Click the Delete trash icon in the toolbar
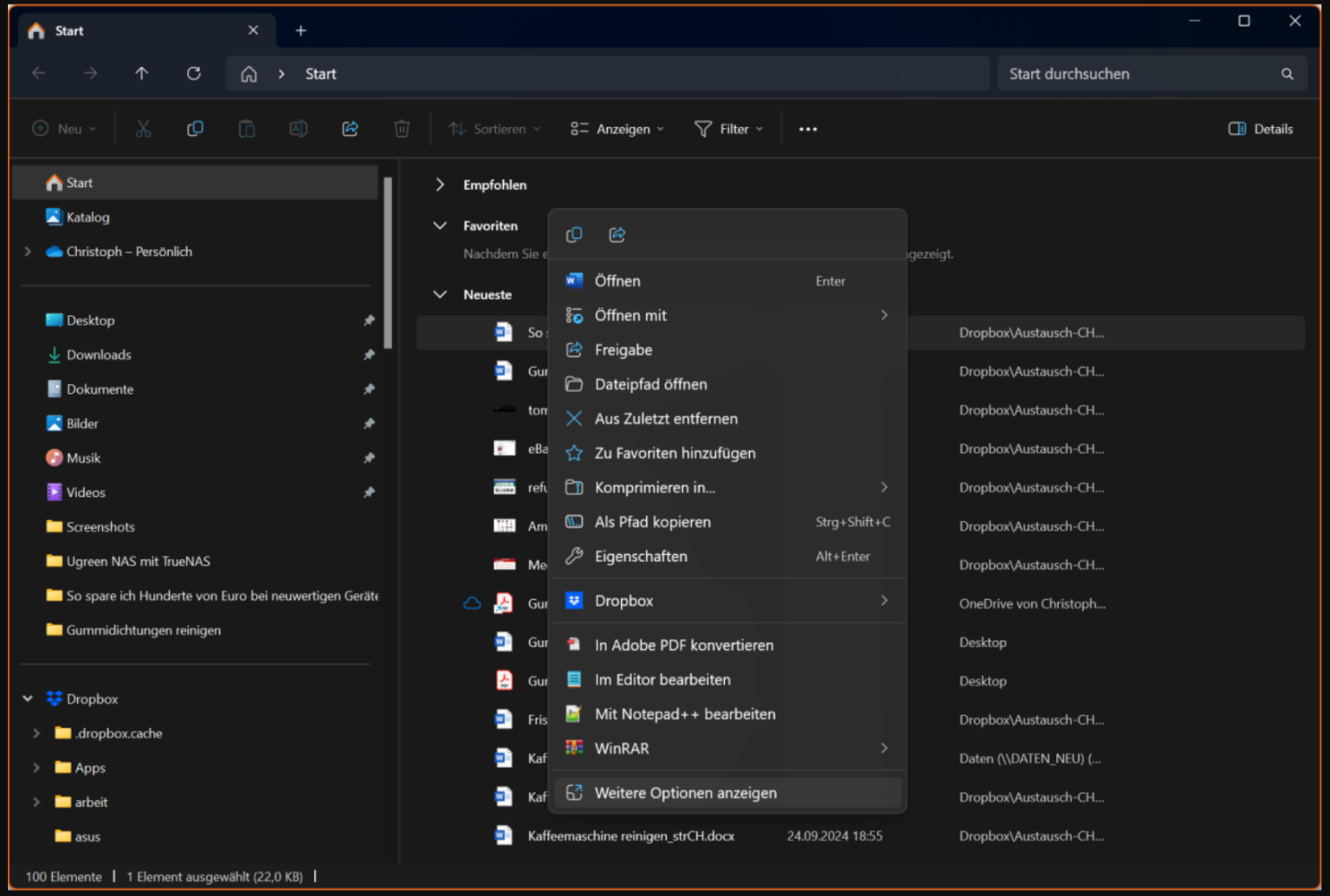The height and width of the screenshot is (896, 1330). (401, 128)
